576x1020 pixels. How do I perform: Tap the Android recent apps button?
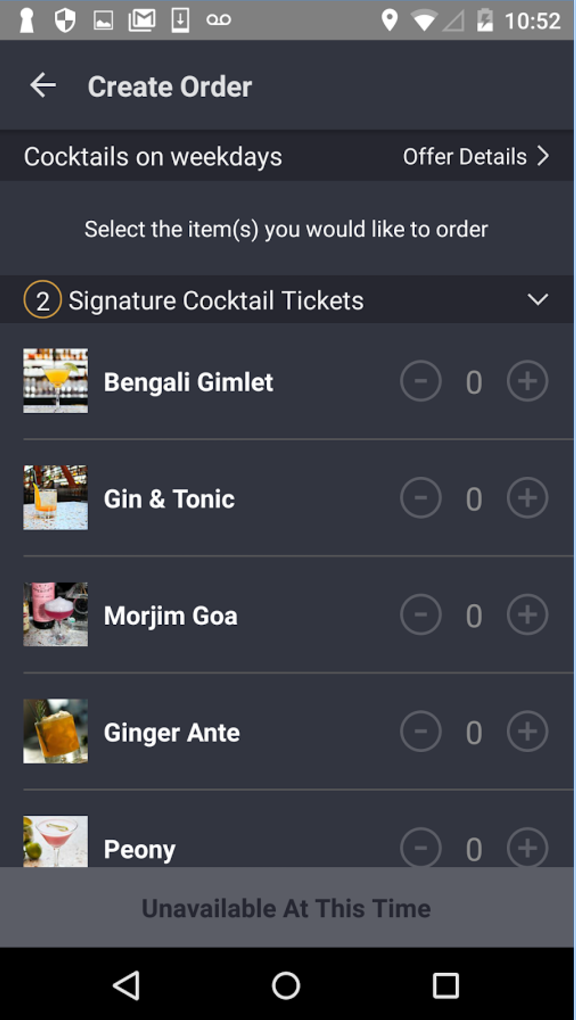pyautogui.click(x=446, y=984)
